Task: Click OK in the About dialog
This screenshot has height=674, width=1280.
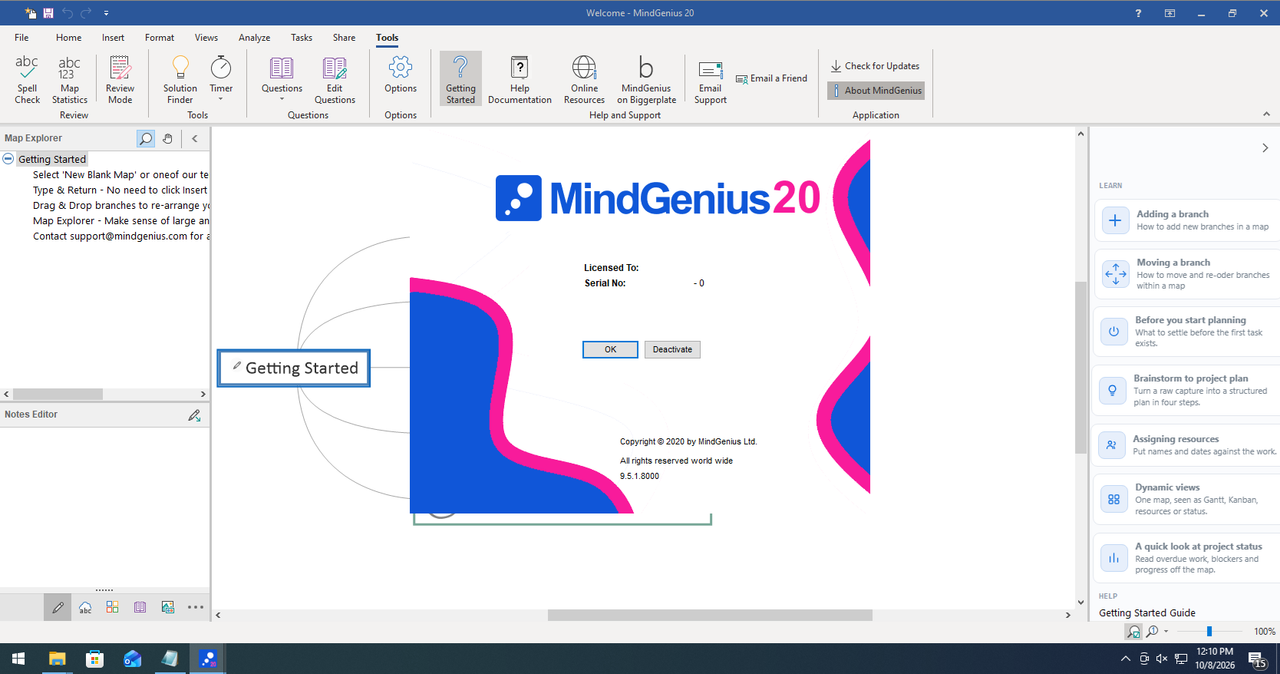Action: [610, 350]
